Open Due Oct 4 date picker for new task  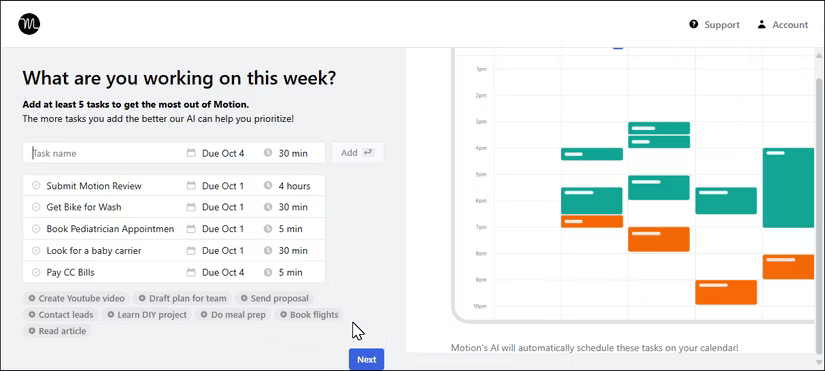pyautogui.click(x=216, y=153)
